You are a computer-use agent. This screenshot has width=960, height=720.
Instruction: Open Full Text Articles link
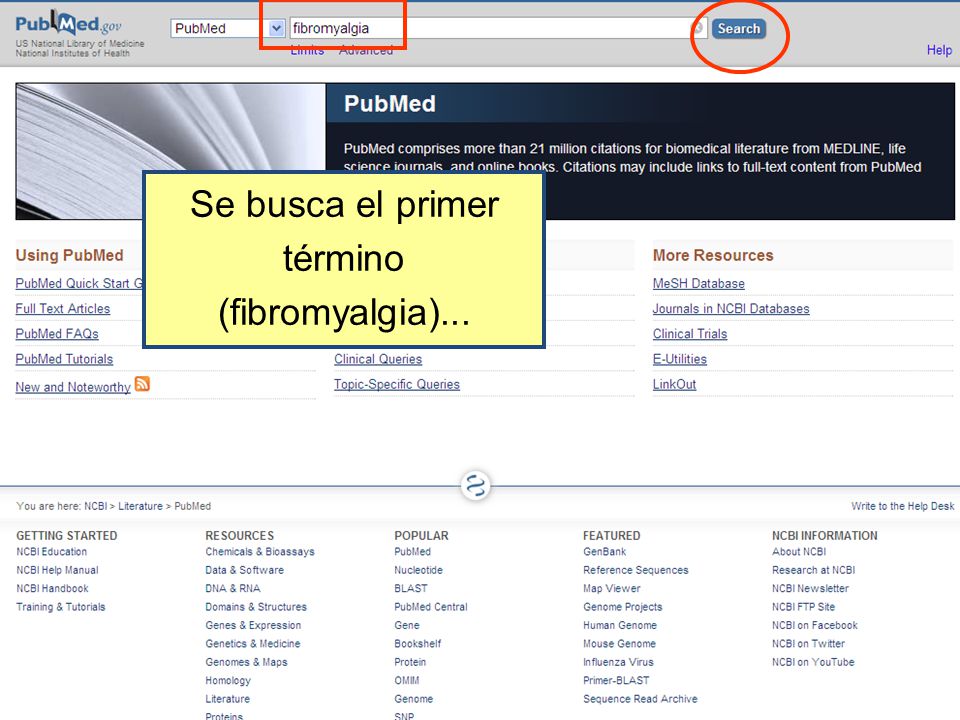pos(63,309)
